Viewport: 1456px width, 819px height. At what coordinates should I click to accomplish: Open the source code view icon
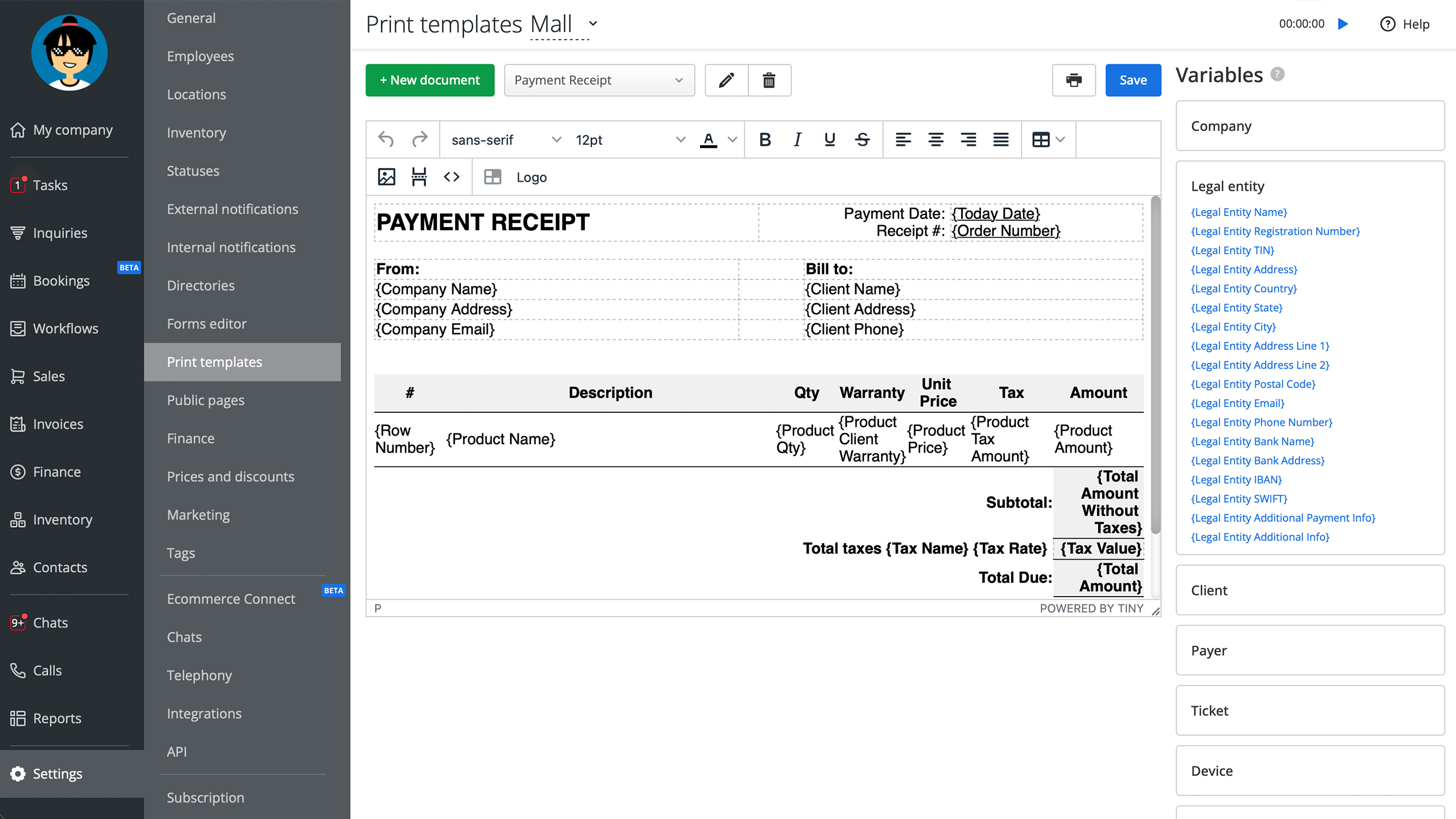pos(452,177)
